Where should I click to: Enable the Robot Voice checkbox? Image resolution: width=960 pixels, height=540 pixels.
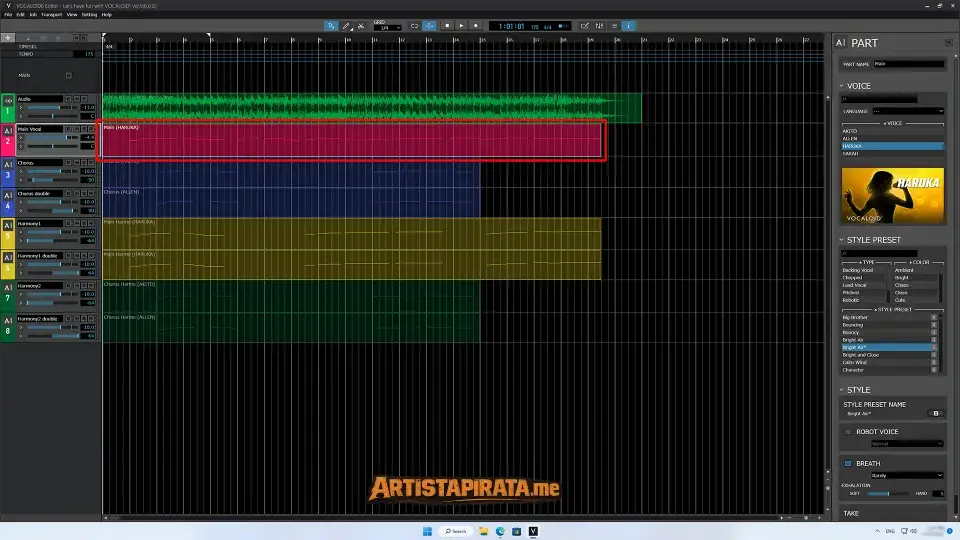point(848,431)
